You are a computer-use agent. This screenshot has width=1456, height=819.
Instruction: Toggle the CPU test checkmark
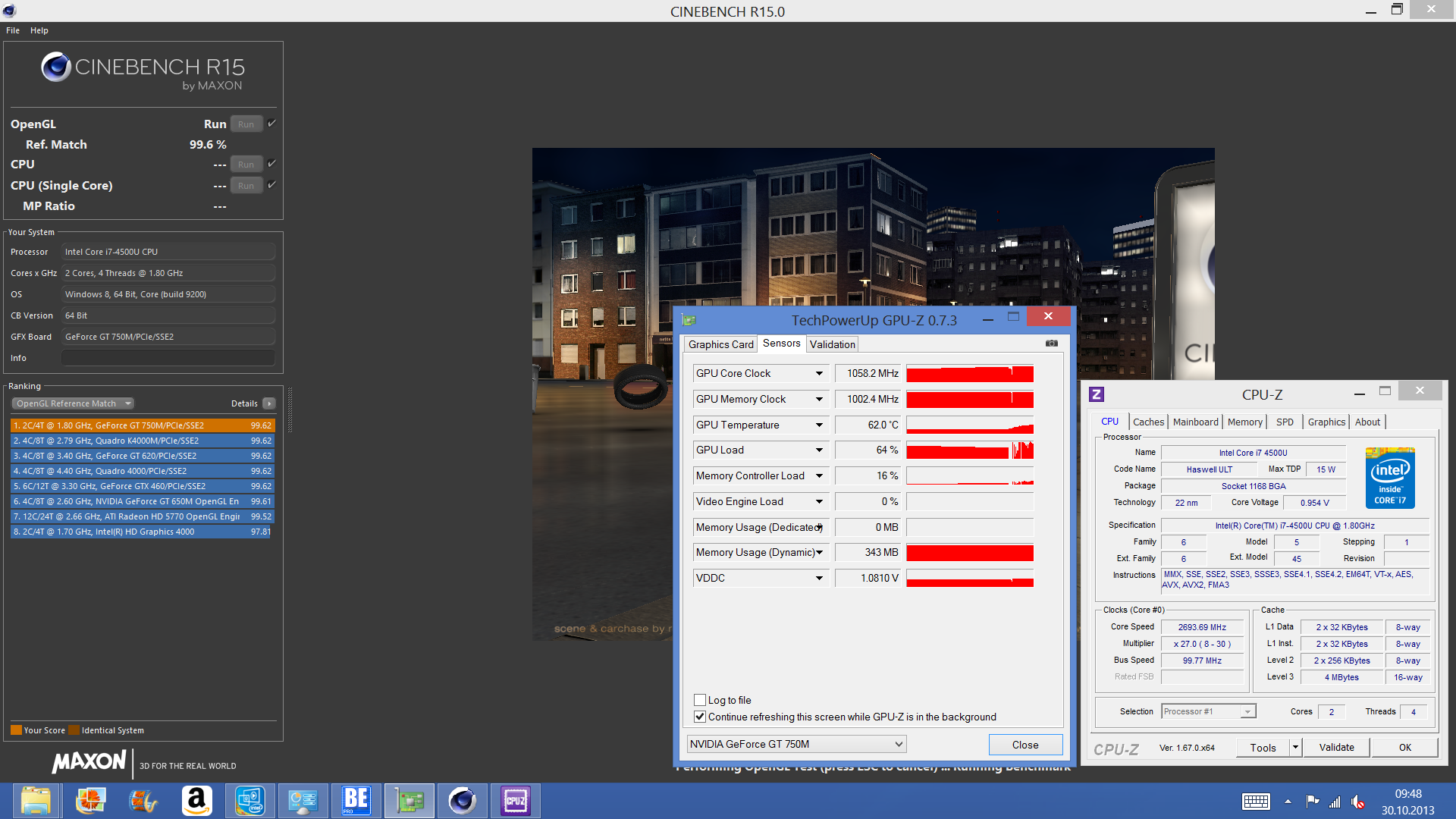(271, 164)
